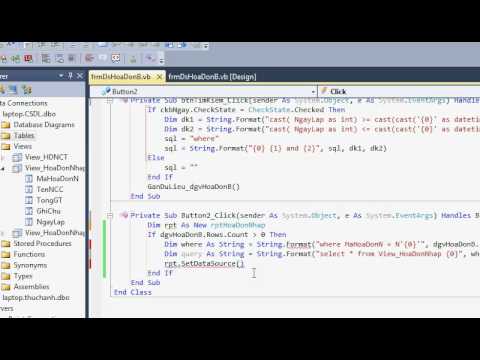The height and width of the screenshot is (360, 480).
Task: Click the End Class line in the editor
Action: pyautogui.click(x=133, y=292)
